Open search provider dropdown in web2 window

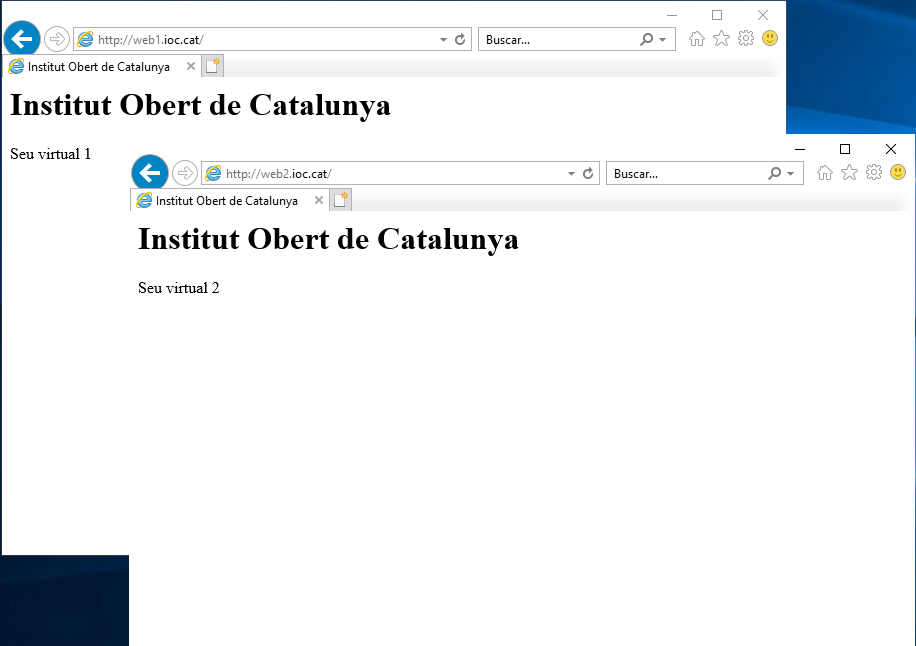click(791, 174)
